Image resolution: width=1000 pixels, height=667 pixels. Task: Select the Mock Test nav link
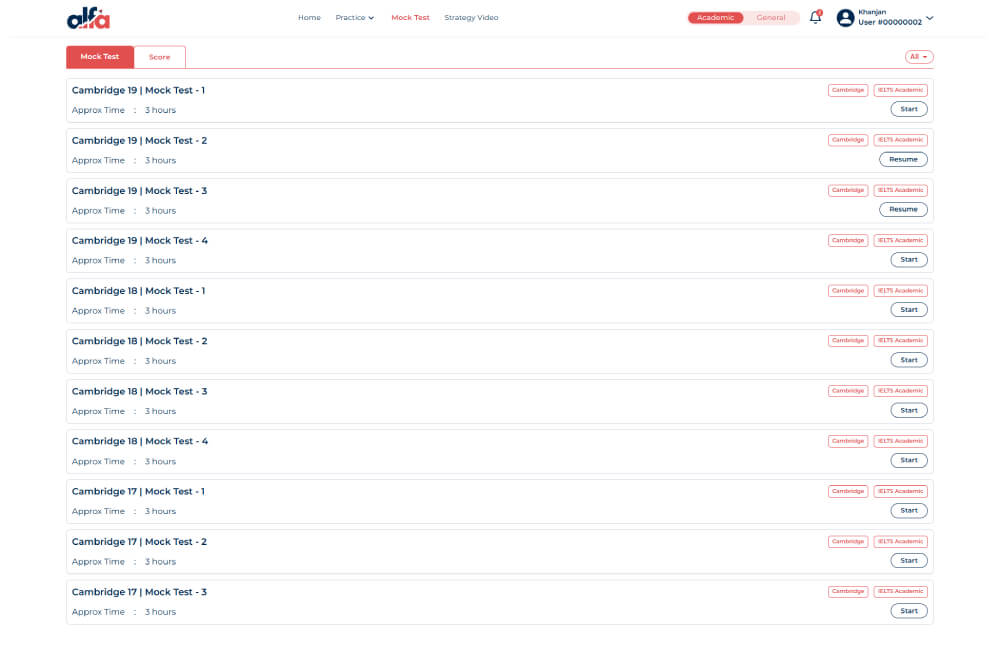tap(410, 18)
